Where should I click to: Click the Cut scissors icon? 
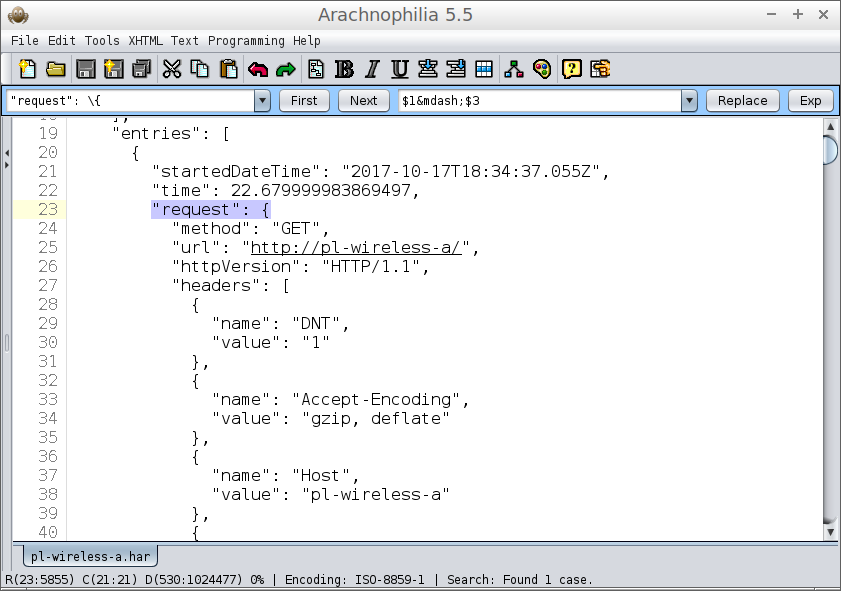pyautogui.click(x=172, y=69)
